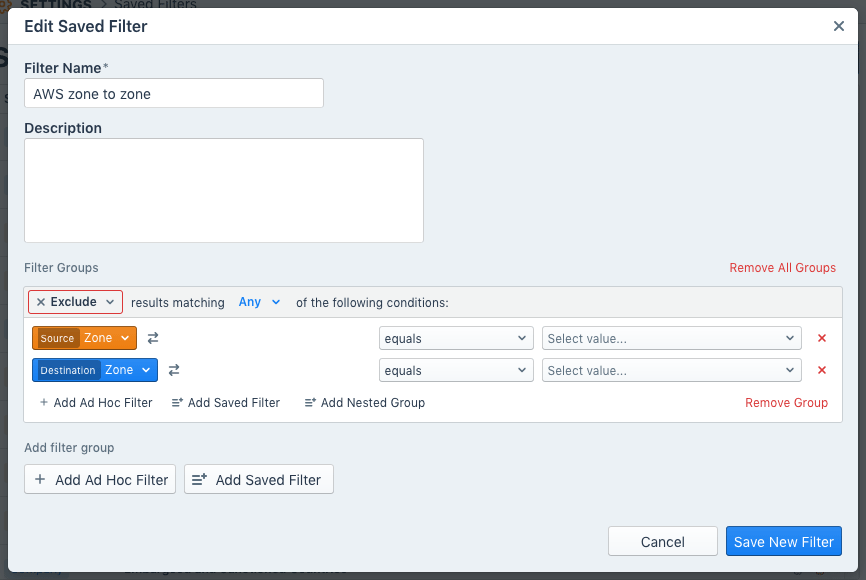Open the Source Zone dimension dropdown
Screen dimensions: 866x580
coord(84,339)
